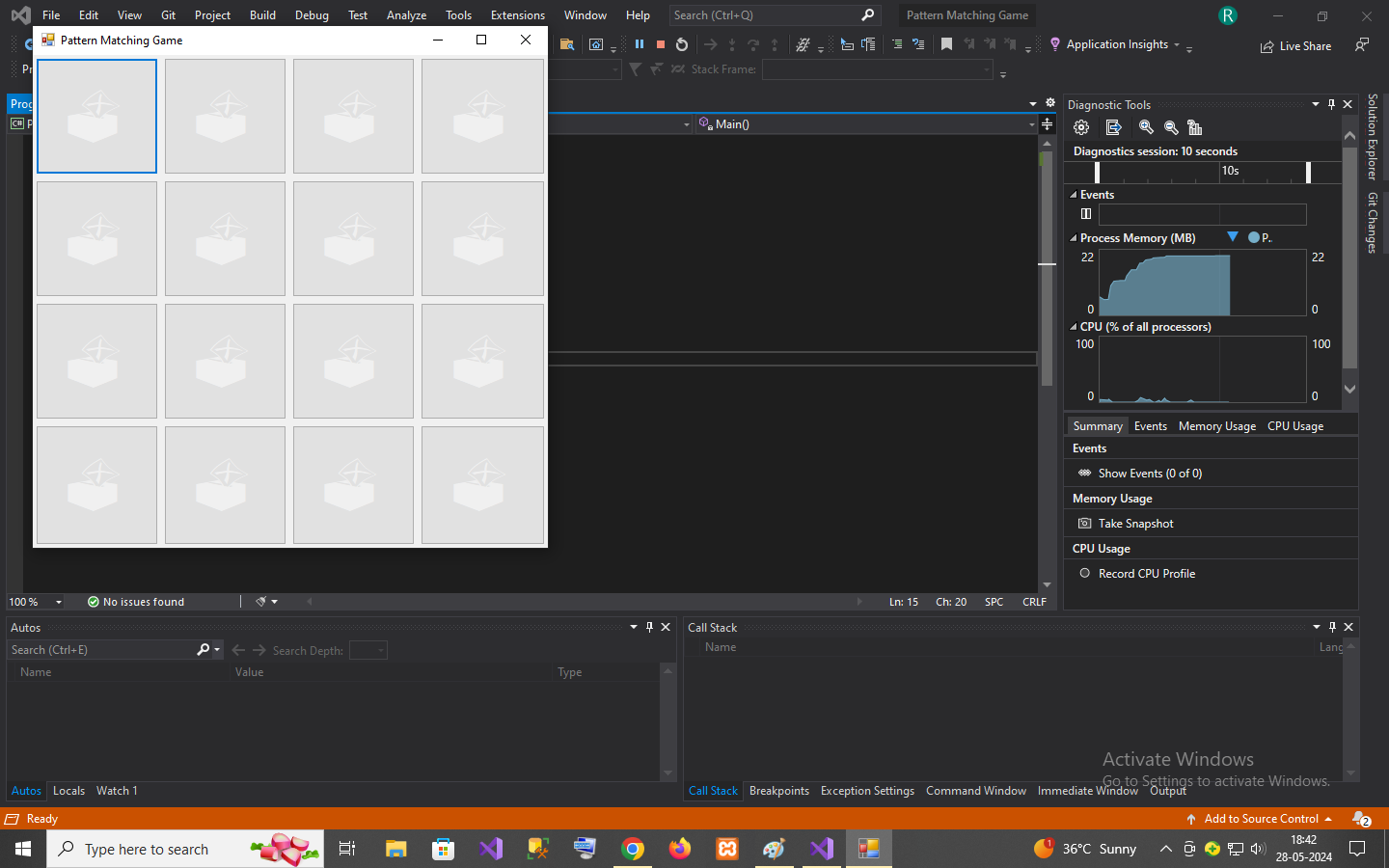Open Diagnostic Tools settings gear
This screenshot has height=868, width=1389.
tap(1081, 127)
